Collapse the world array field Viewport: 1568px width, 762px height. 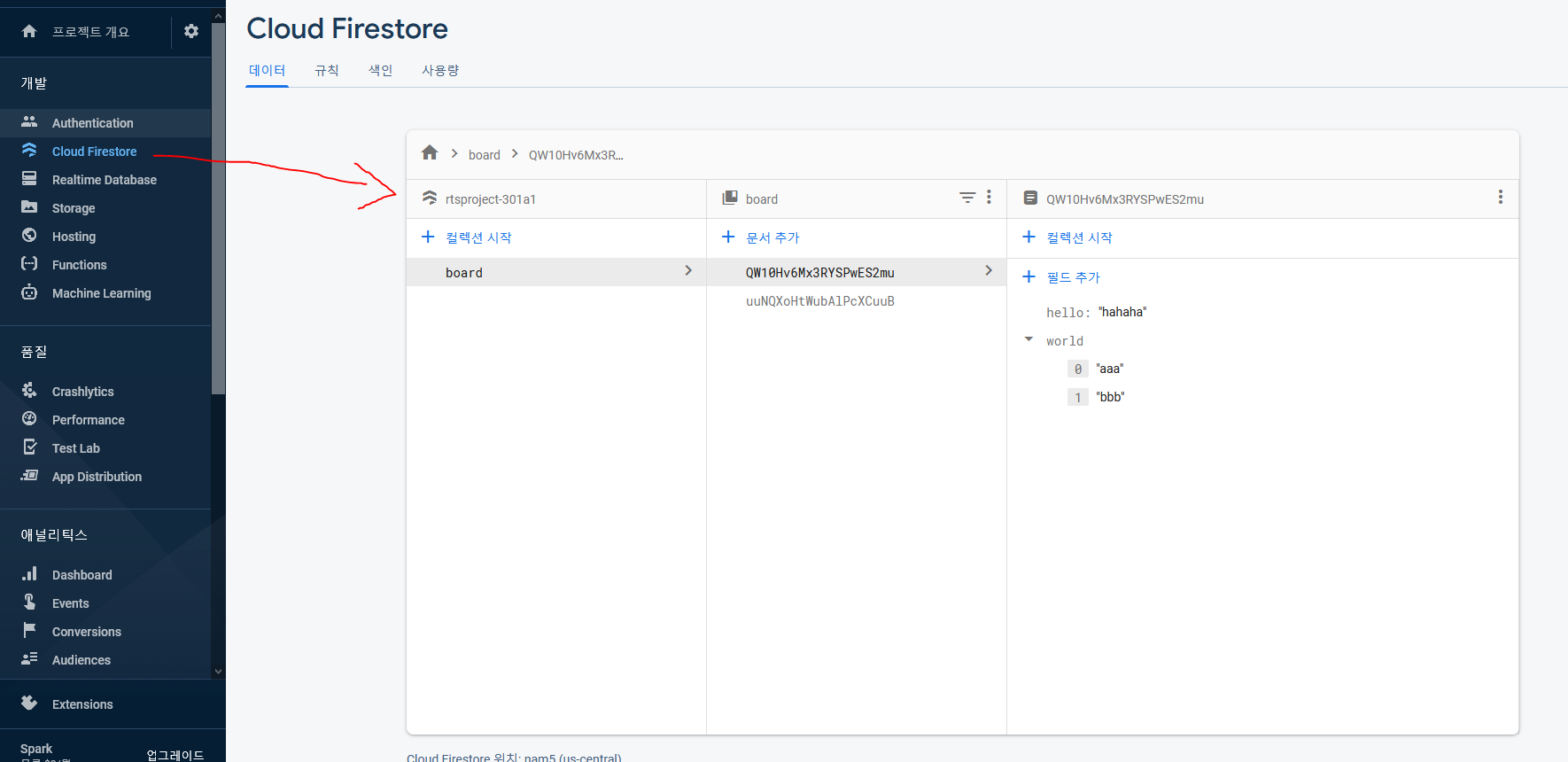coord(1029,339)
